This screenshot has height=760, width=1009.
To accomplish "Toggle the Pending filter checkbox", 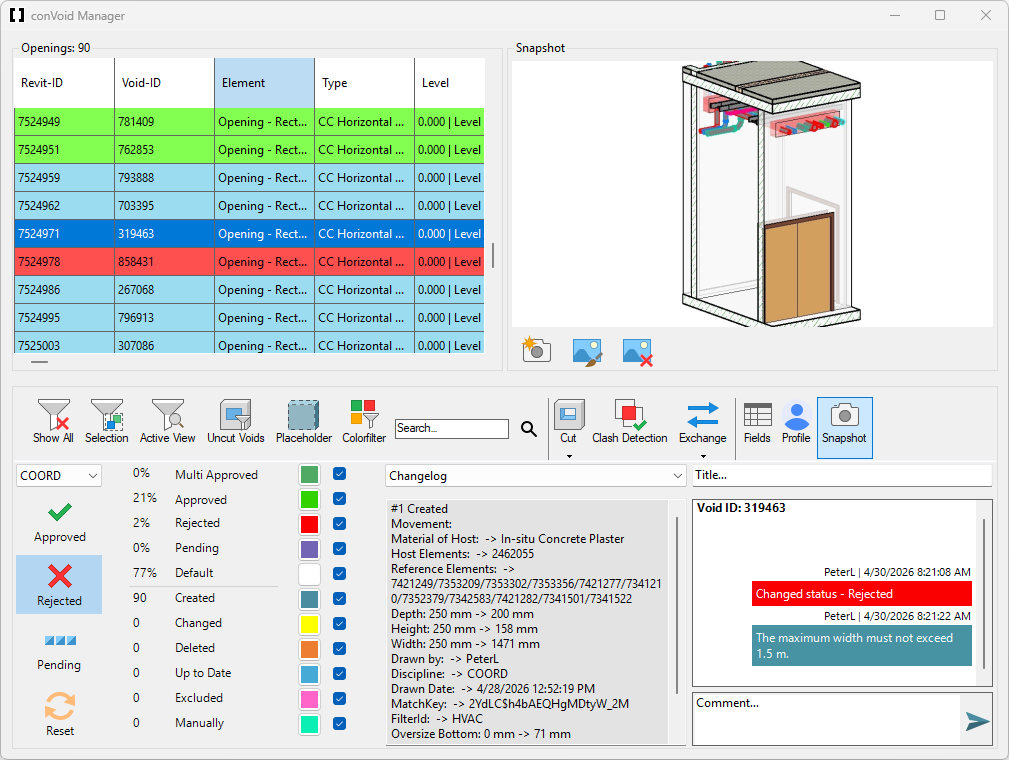I will tap(340, 548).
